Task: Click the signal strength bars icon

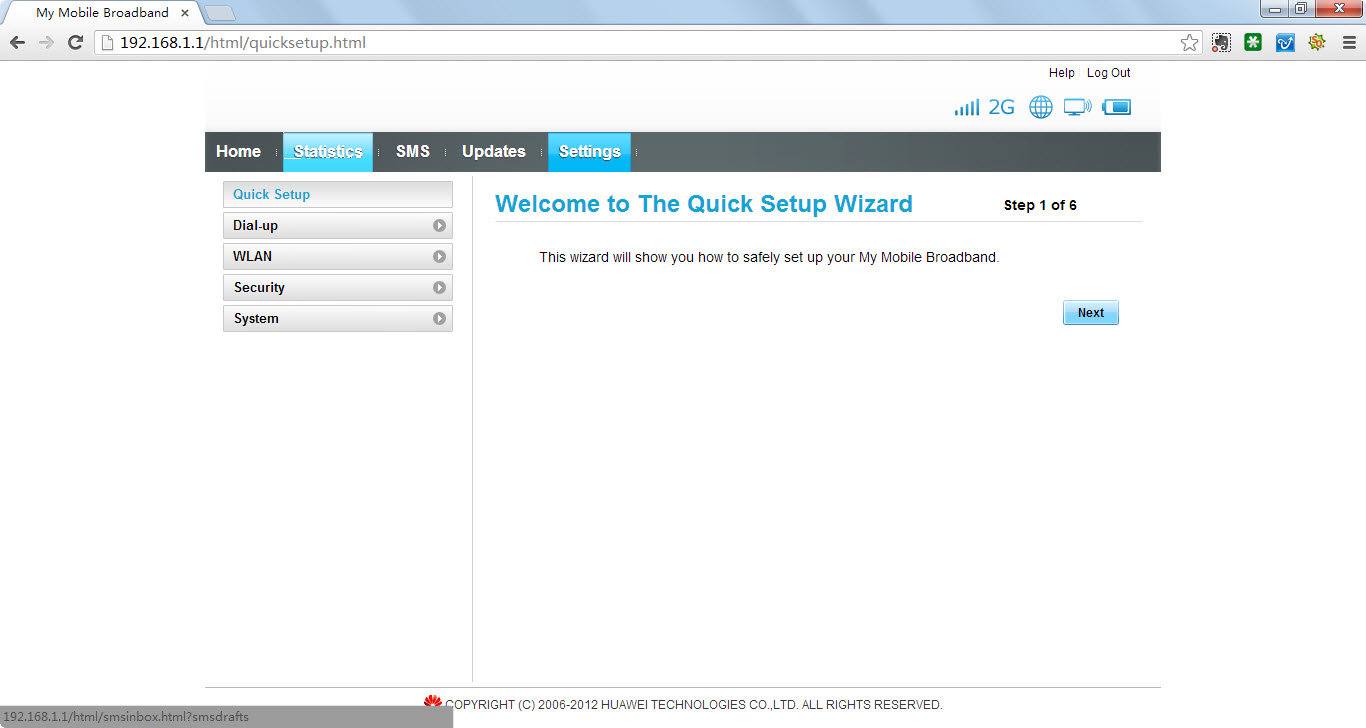Action: click(966, 107)
